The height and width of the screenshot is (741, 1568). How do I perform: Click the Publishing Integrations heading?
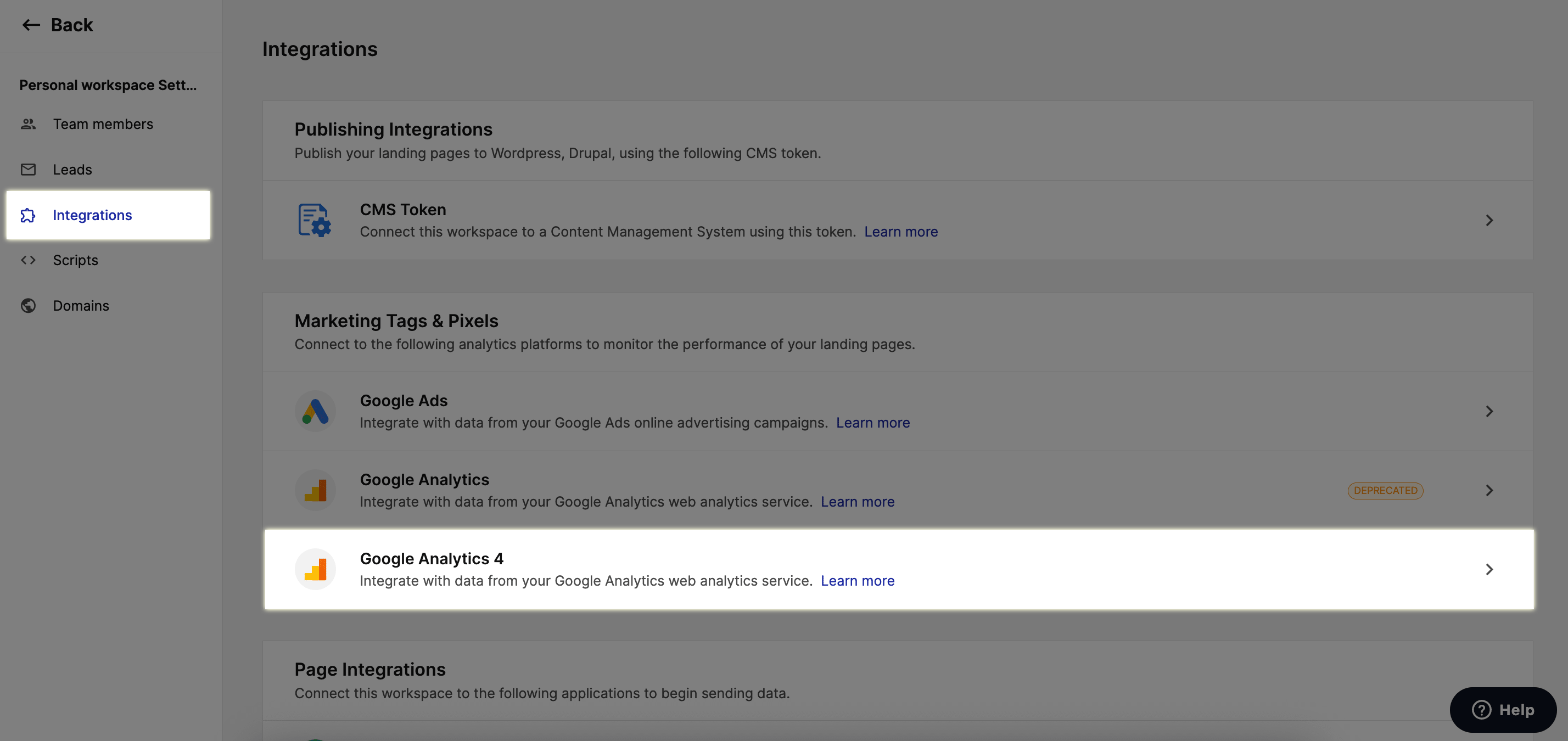(x=393, y=130)
